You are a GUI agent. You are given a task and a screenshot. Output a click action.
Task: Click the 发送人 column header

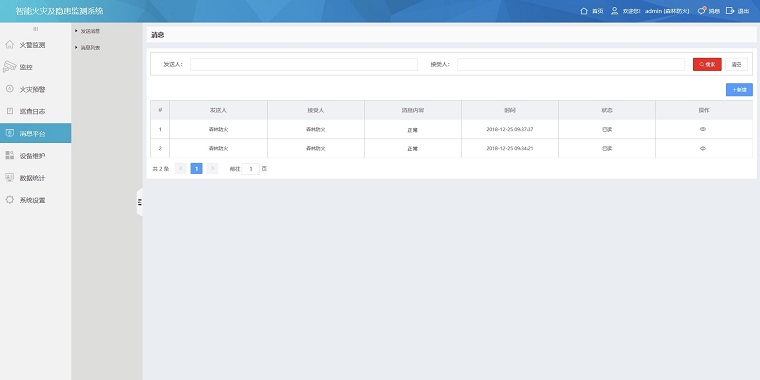tap(218, 111)
